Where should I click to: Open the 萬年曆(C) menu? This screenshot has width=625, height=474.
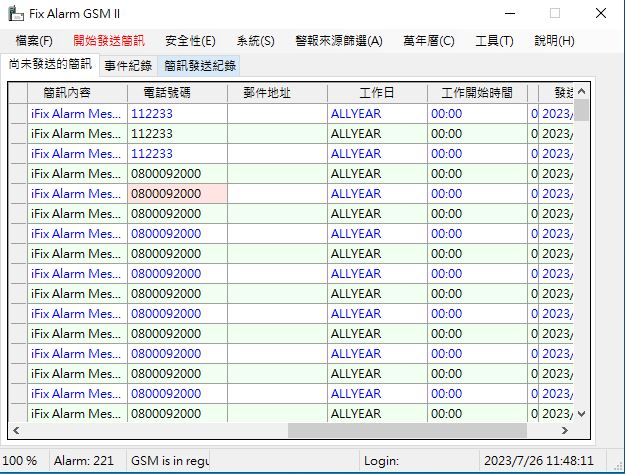point(428,41)
